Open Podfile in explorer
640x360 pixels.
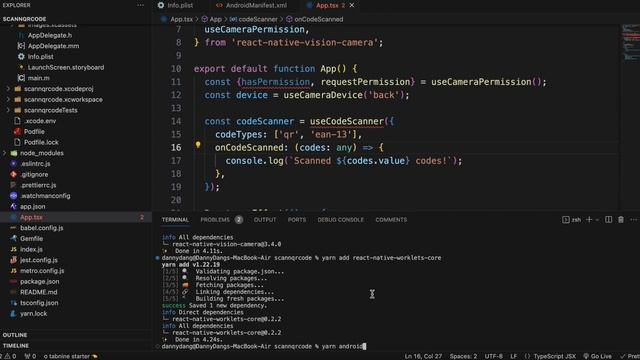click(x=34, y=131)
